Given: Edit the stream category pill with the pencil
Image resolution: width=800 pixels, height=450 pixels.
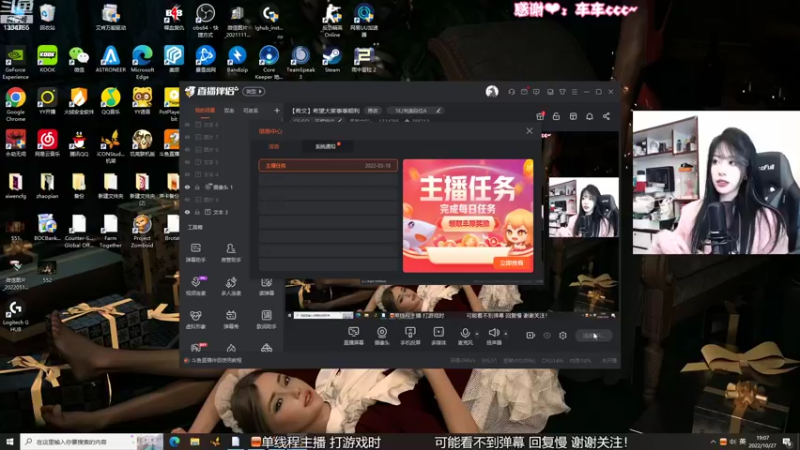Looking at the screenshot, I should coord(415,110).
